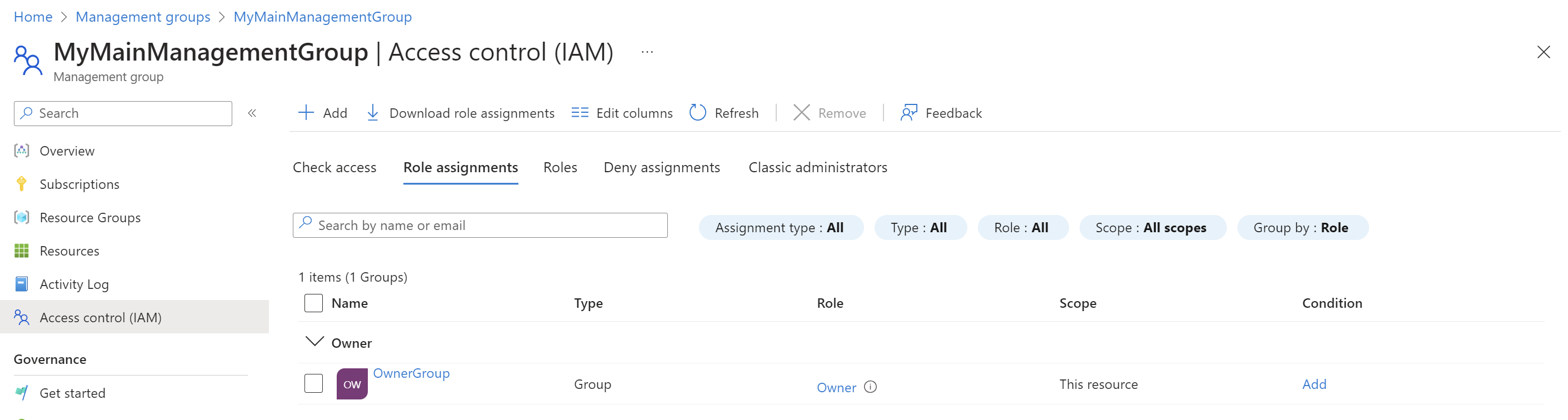This screenshot has height=420, width=1568.
Task: Click the Condition column header
Action: (1332, 303)
